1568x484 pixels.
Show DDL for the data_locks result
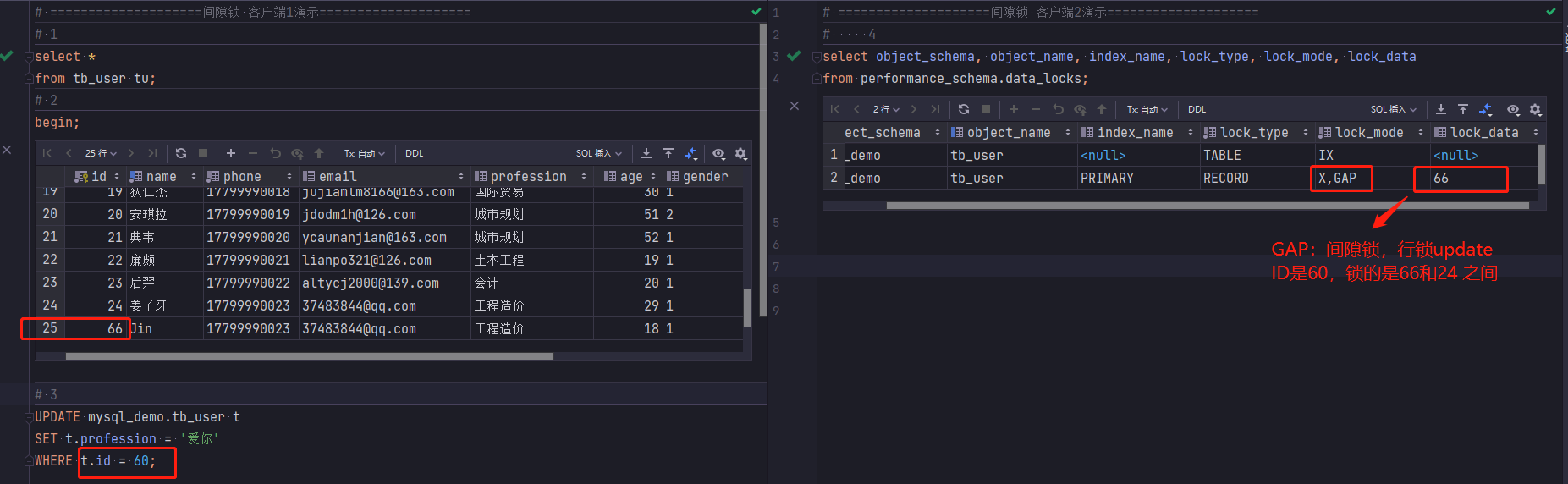point(1197,109)
